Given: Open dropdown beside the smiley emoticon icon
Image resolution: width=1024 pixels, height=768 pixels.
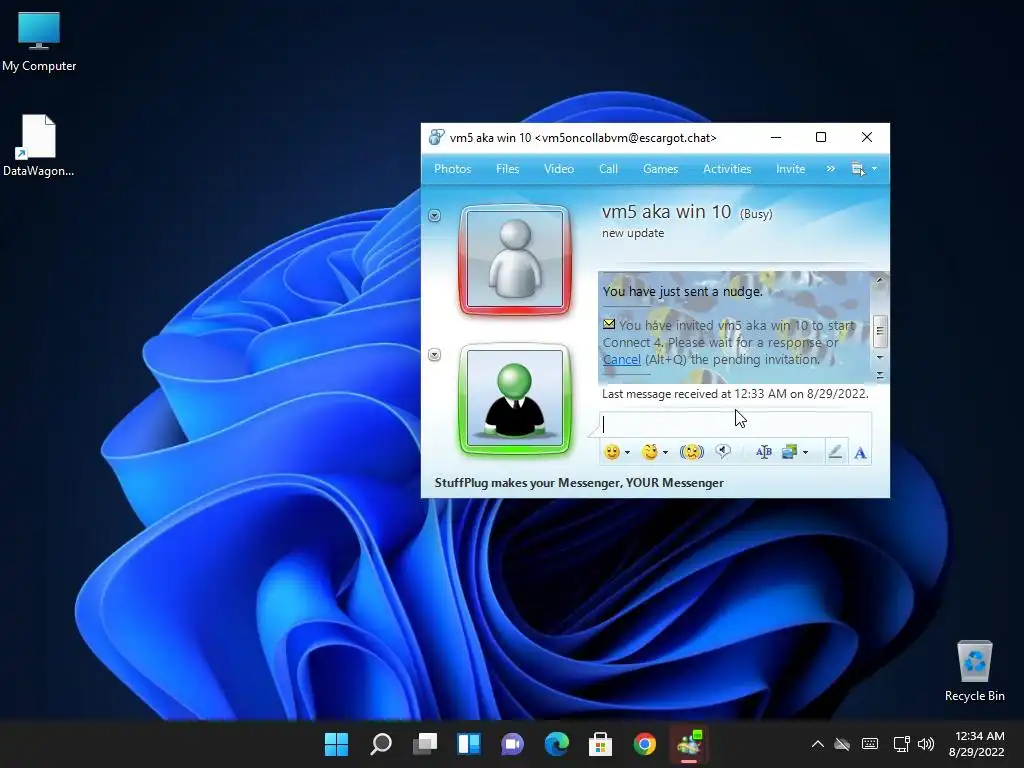Looking at the screenshot, I should click(627, 453).
